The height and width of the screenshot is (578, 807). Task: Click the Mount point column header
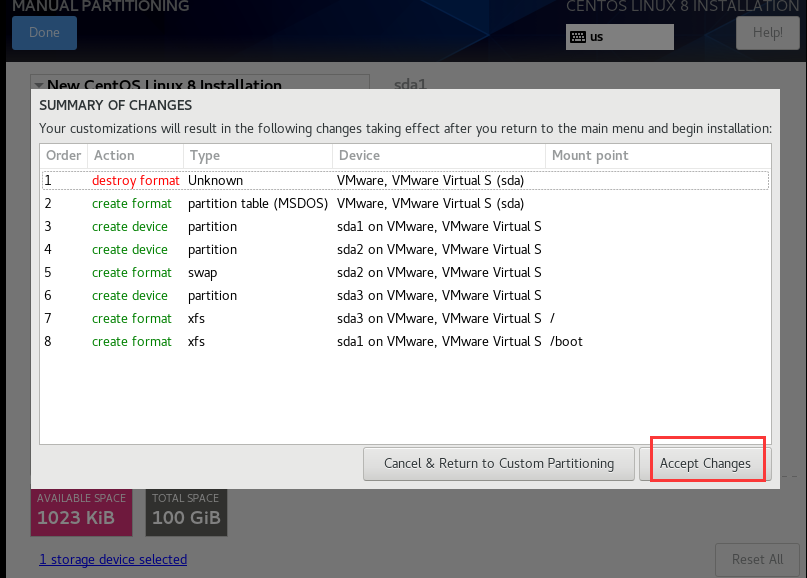tap(658, 155)
